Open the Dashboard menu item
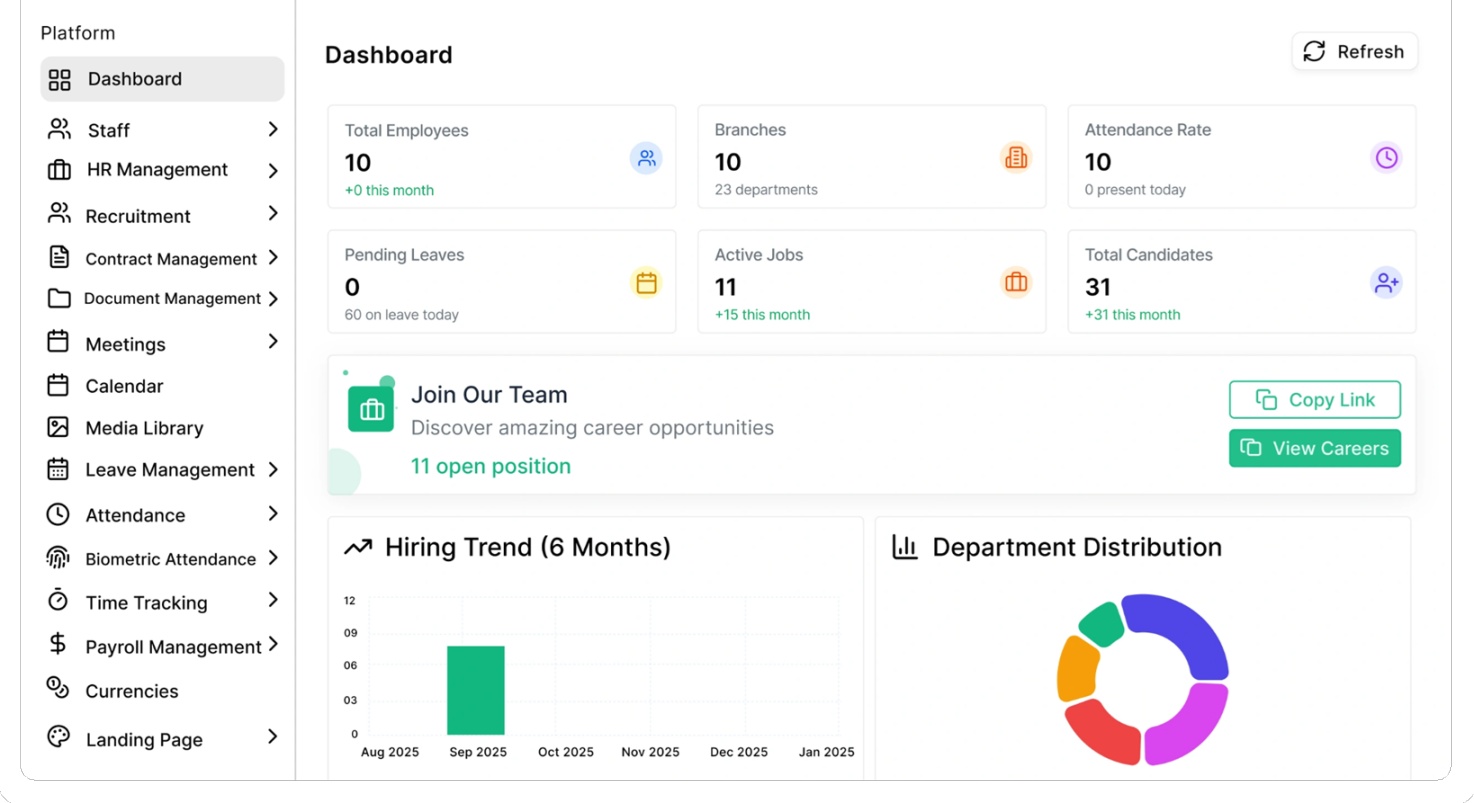 coord(162,79)
